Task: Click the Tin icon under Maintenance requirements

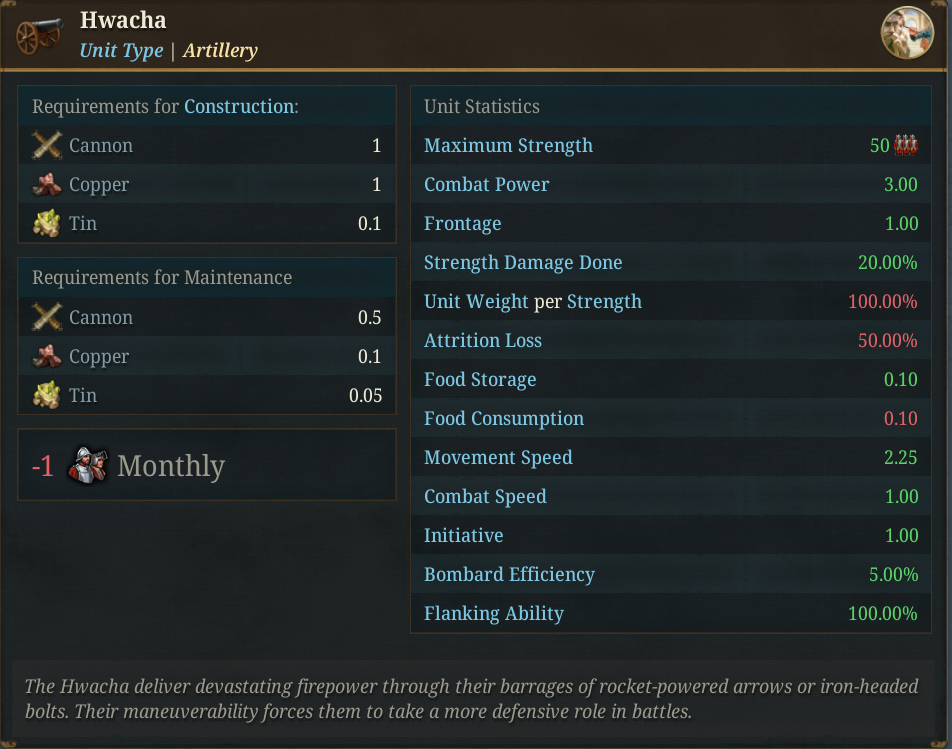Action: click(x=47, y=395)
